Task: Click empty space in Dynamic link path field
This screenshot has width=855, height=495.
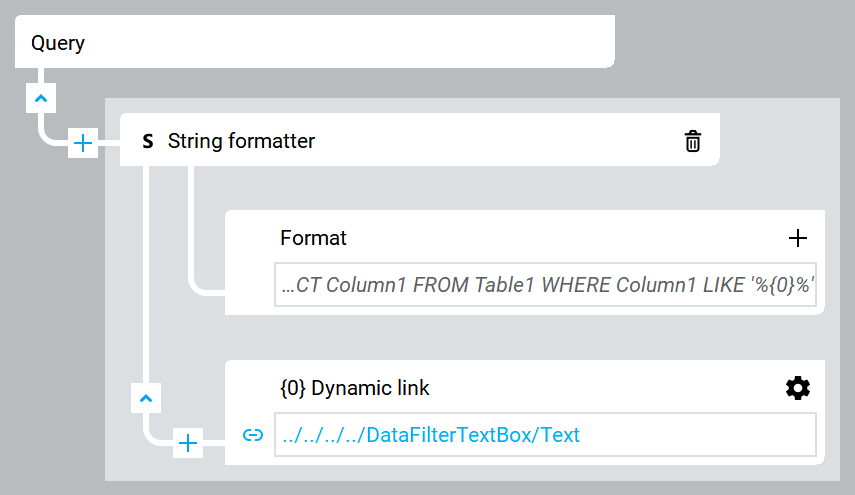Action: point(700,435)
